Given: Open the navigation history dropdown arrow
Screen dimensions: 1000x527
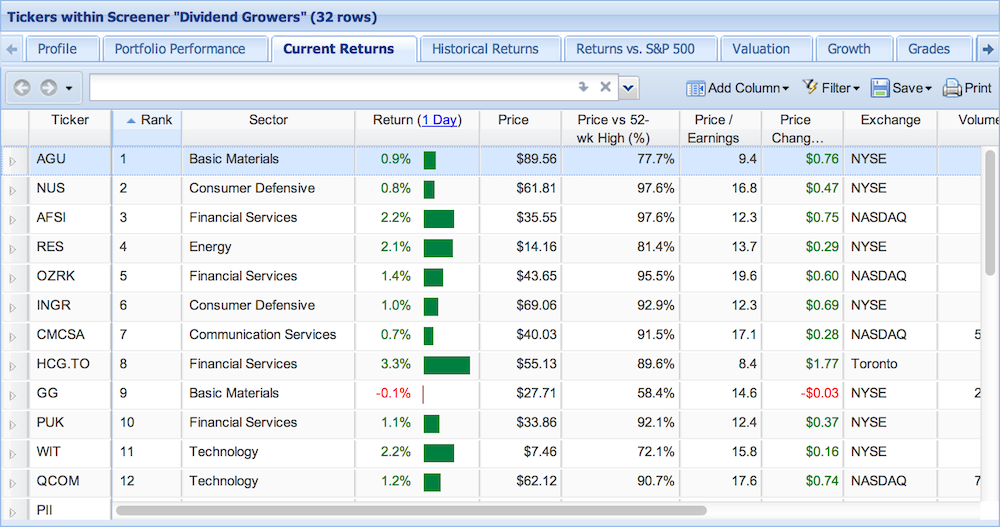Looking at the screenshot, I should coord(69,88).
